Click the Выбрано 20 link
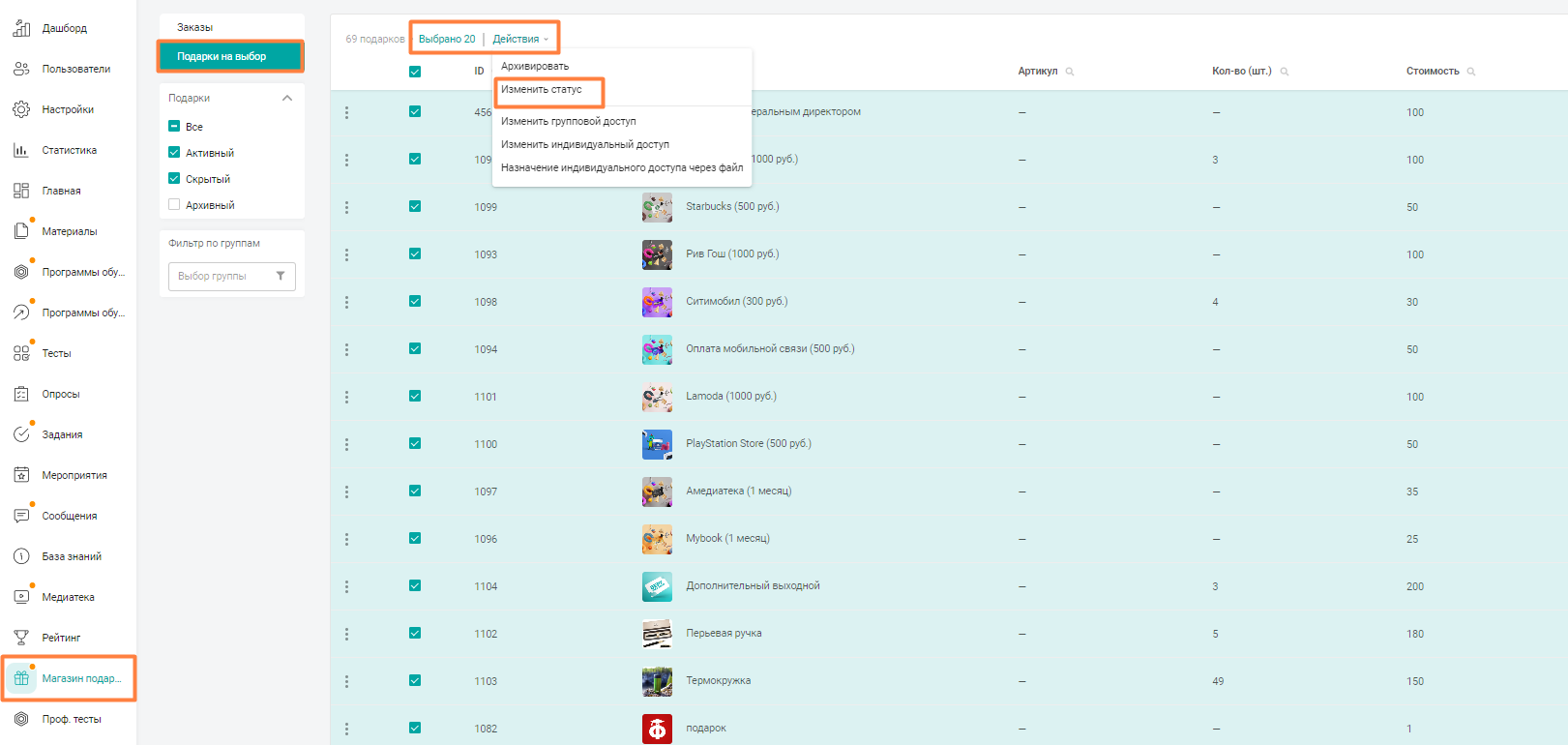This screenshot has height=745, width=1568. coord(447,39)
